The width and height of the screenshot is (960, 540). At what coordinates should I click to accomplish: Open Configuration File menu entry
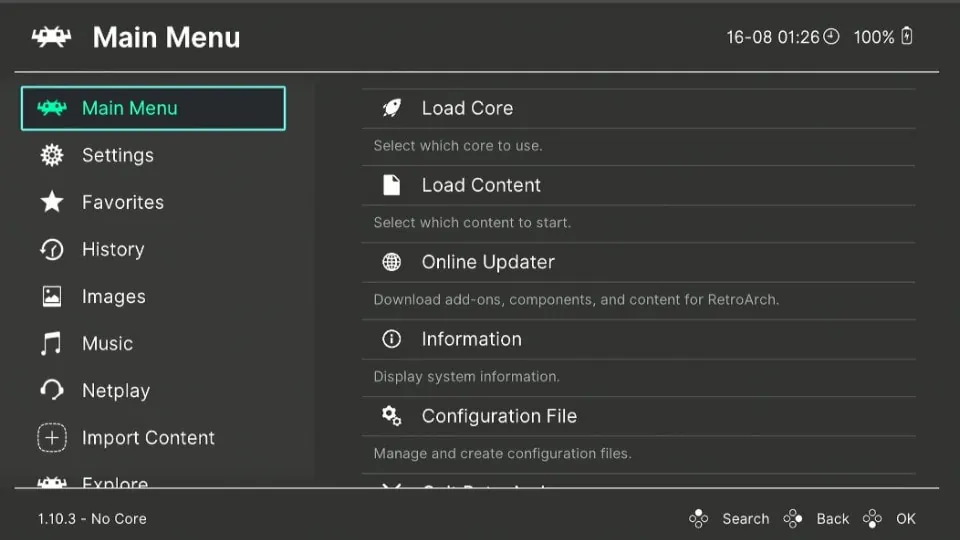tap(639, 416)
